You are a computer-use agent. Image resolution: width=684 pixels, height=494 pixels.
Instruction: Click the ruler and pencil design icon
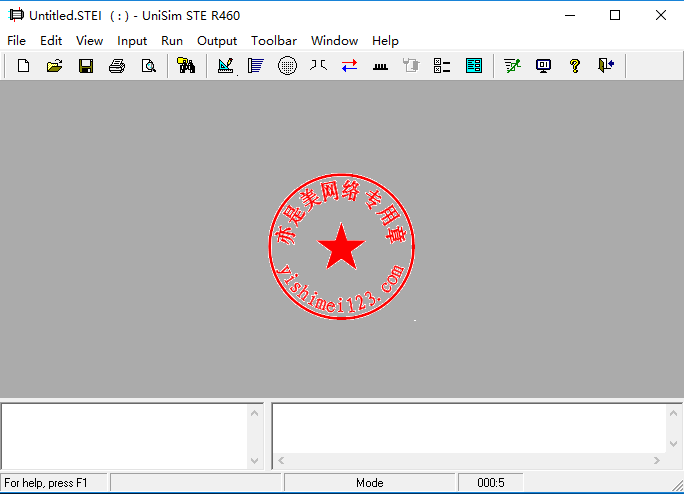226,66
